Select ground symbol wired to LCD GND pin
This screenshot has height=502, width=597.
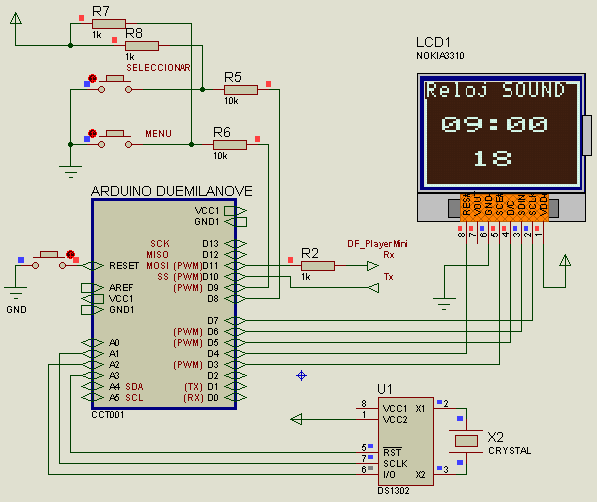444,304
